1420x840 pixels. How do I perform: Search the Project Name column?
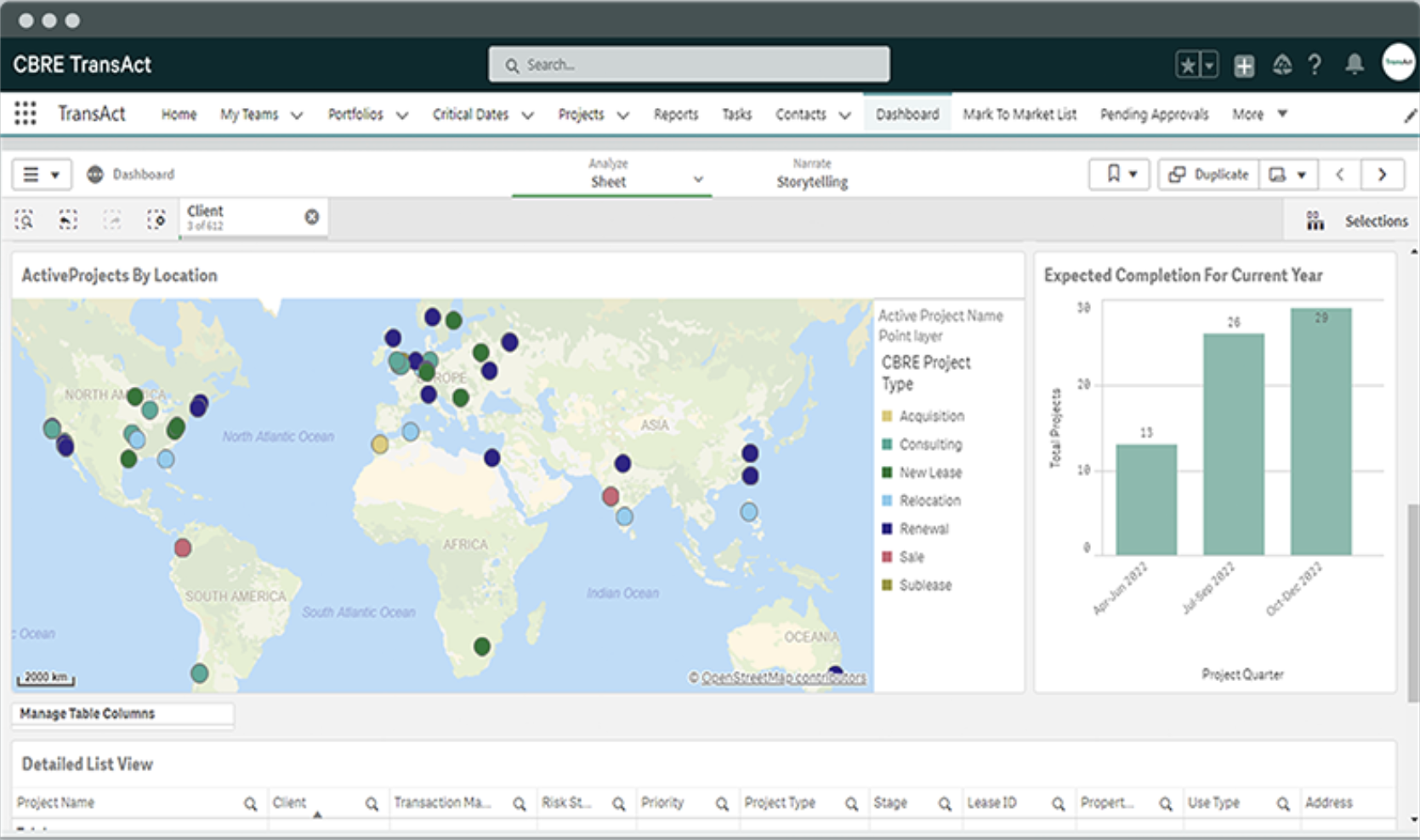[x=250, y=803]
